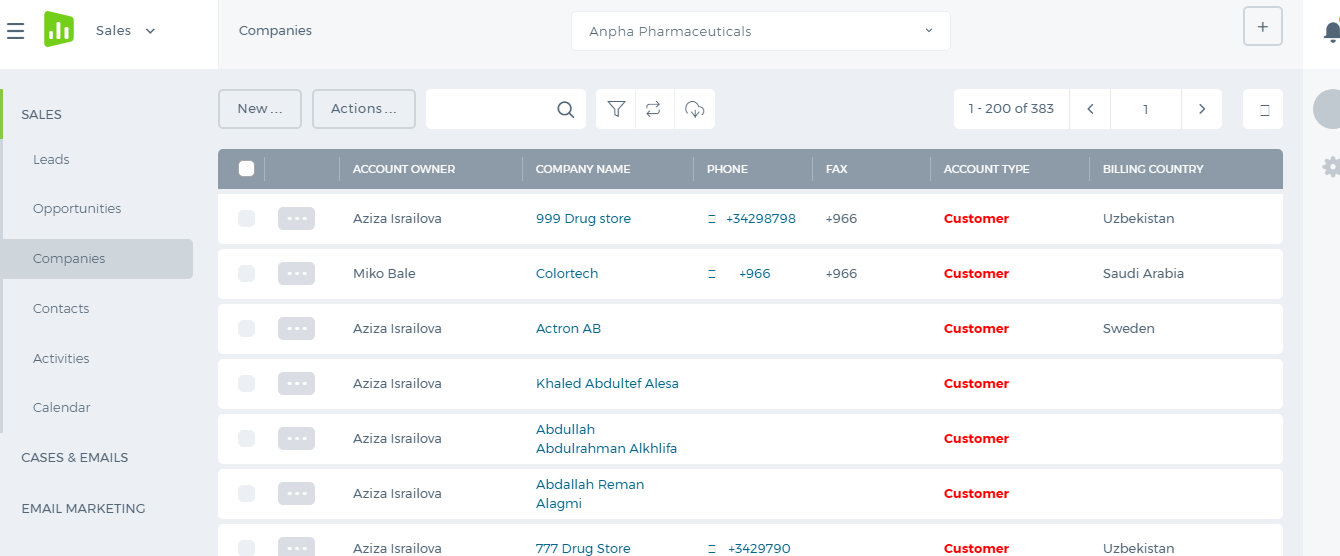
Task: Click the search magnifier icon
Action: pos(566,109)
